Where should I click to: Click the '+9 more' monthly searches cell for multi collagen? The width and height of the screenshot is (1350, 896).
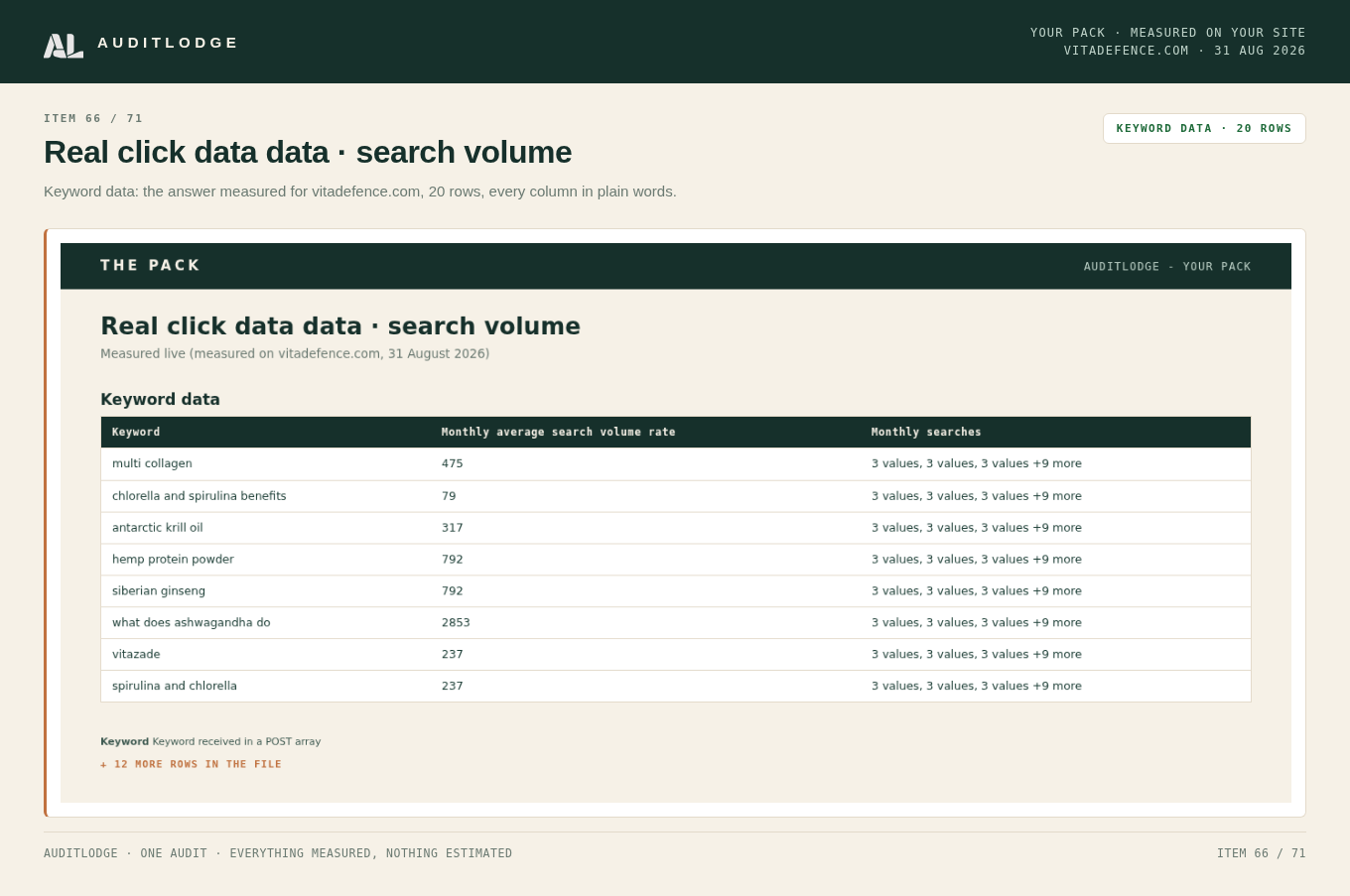point(977,464)
